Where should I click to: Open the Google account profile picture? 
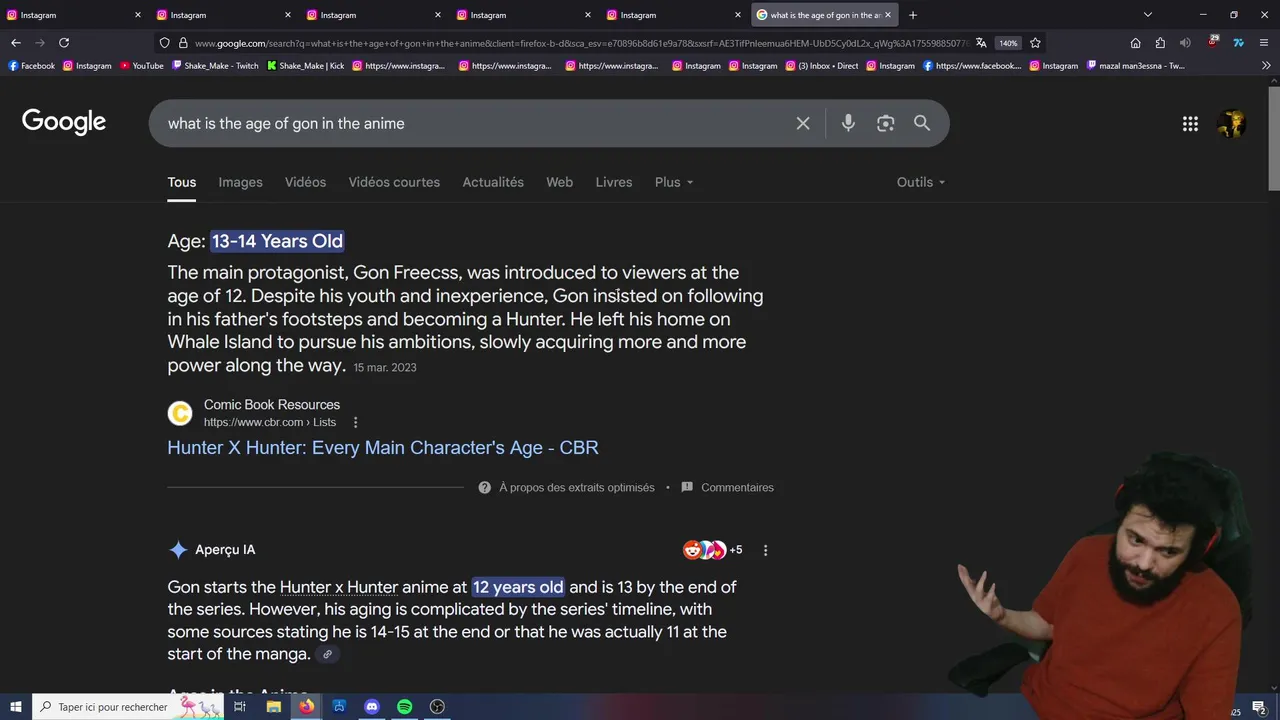click(1231, 124)
